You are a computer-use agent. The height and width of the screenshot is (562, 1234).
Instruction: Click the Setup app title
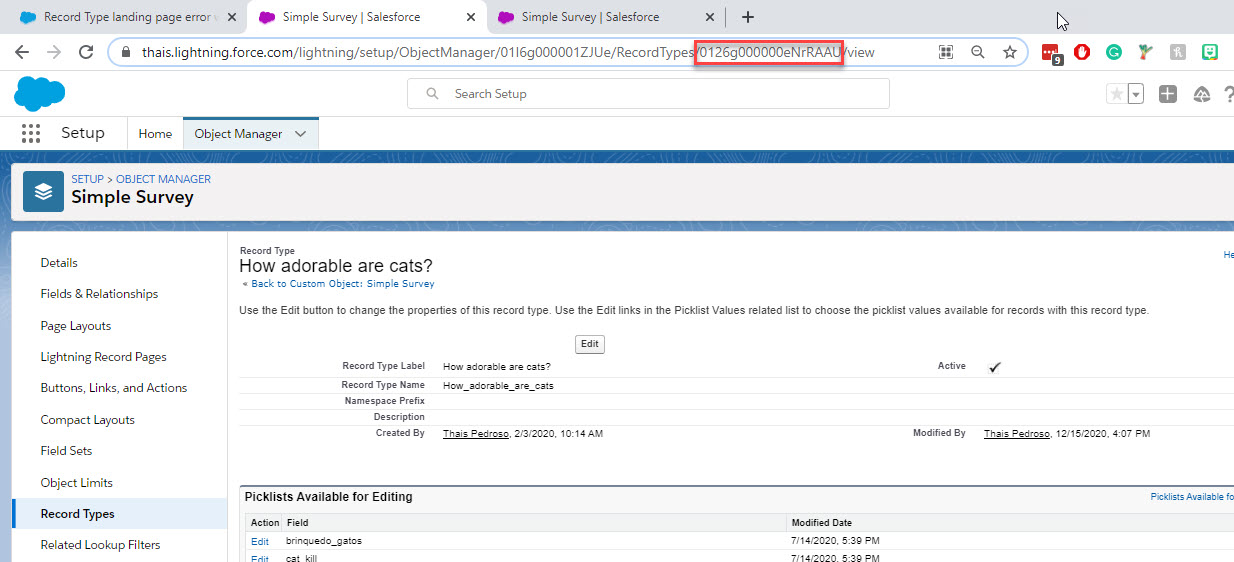pyautogui.click(x=83, y=133)
